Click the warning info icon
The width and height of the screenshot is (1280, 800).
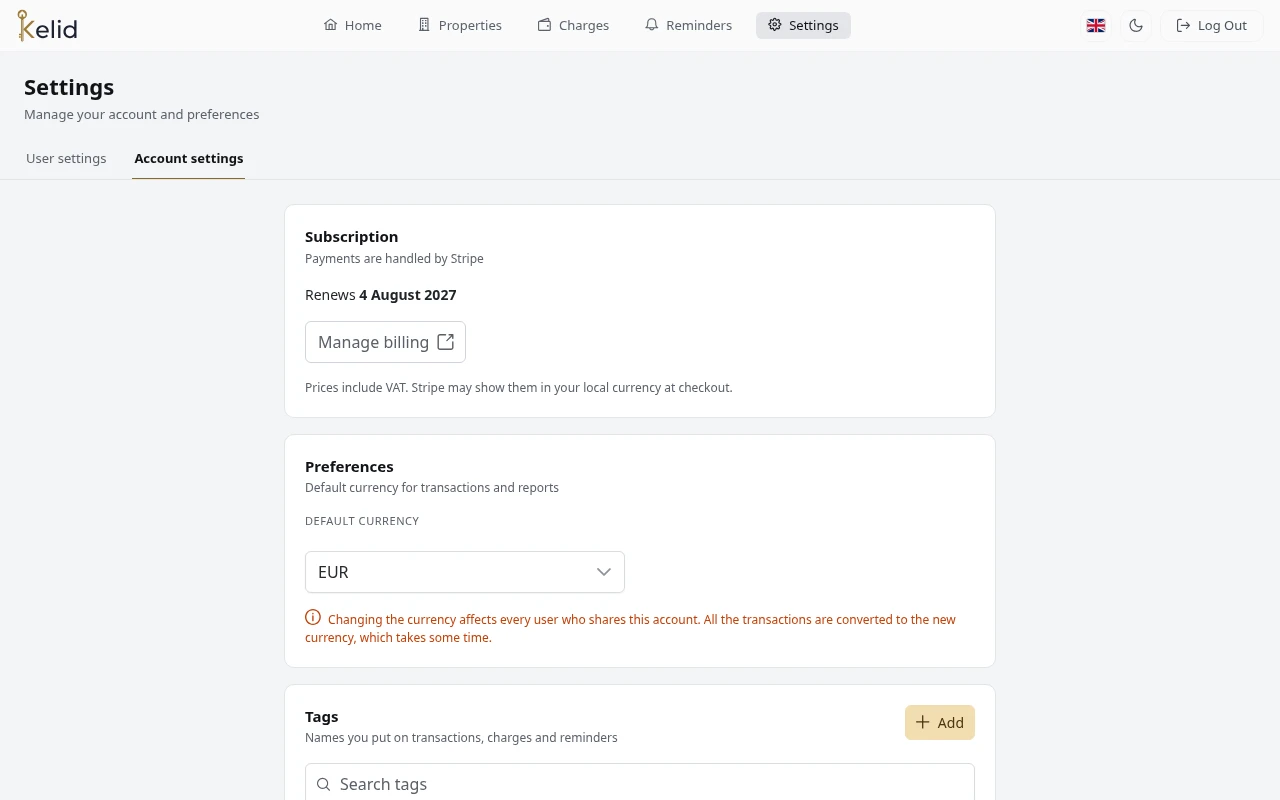coord(313,618)
